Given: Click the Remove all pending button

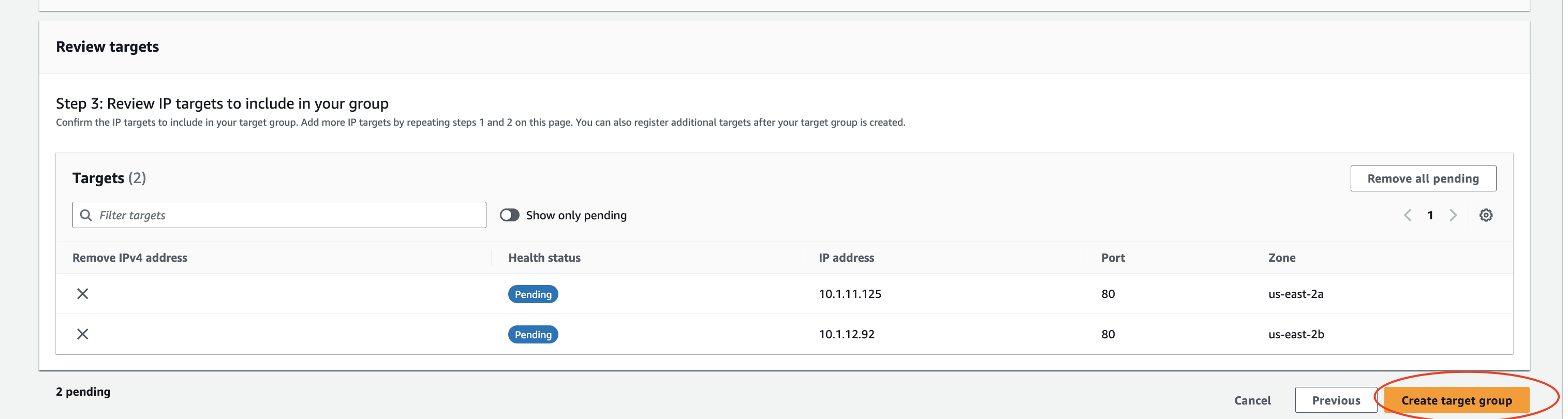Looking at the screenshot, I should 1423,178.
